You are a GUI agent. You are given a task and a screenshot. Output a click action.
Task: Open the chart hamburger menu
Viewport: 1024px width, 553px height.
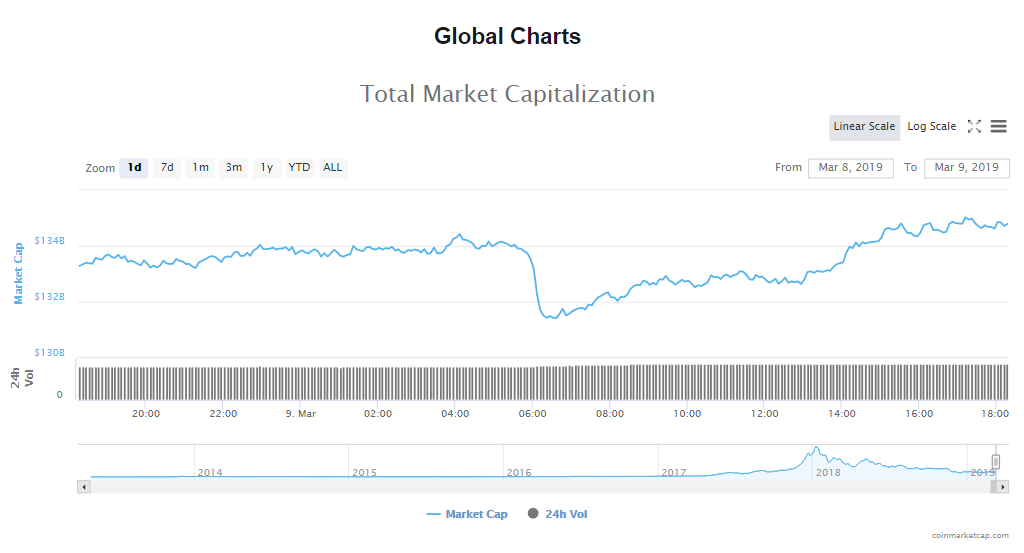pos(998,127)
